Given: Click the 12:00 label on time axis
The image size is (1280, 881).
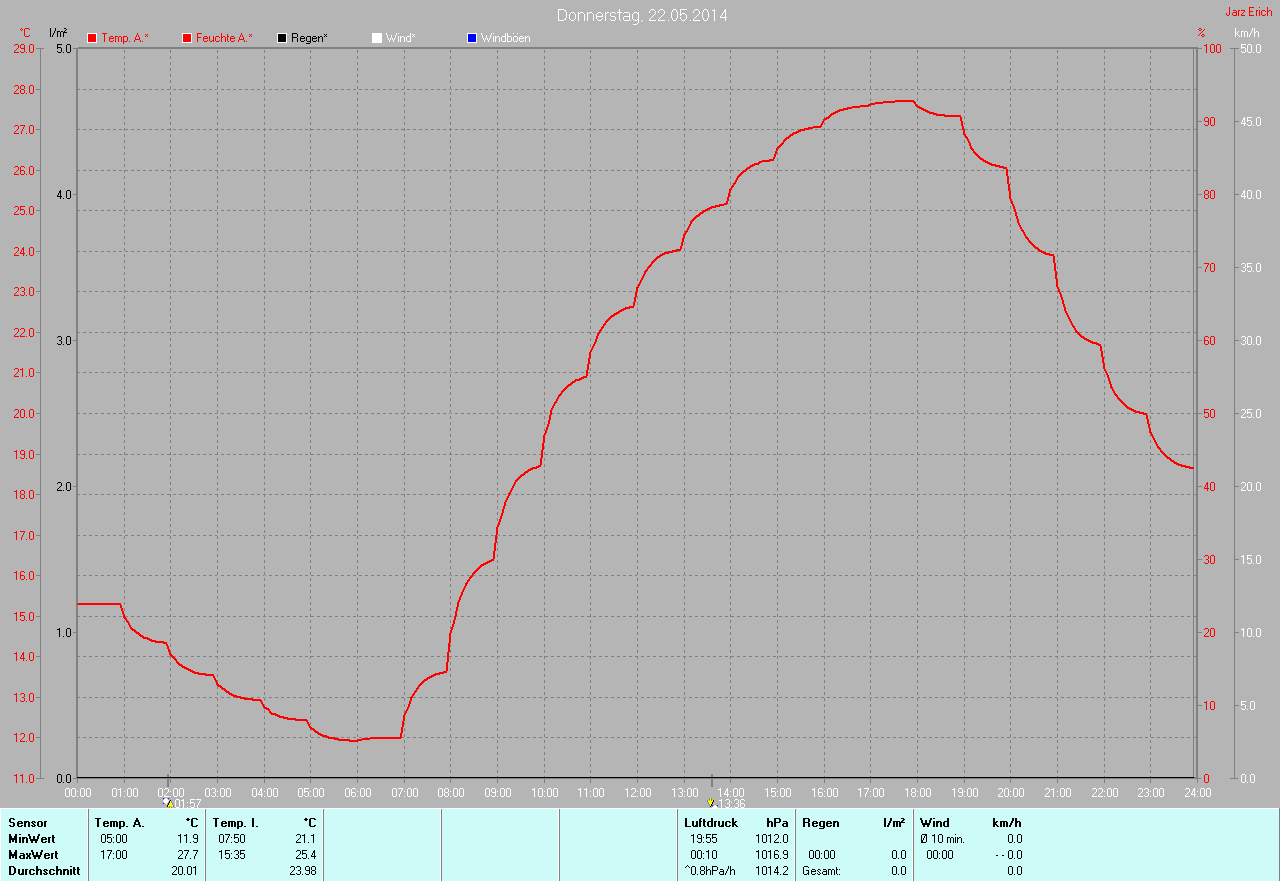Looking at the screenshot, I should [x=638, y=793].
